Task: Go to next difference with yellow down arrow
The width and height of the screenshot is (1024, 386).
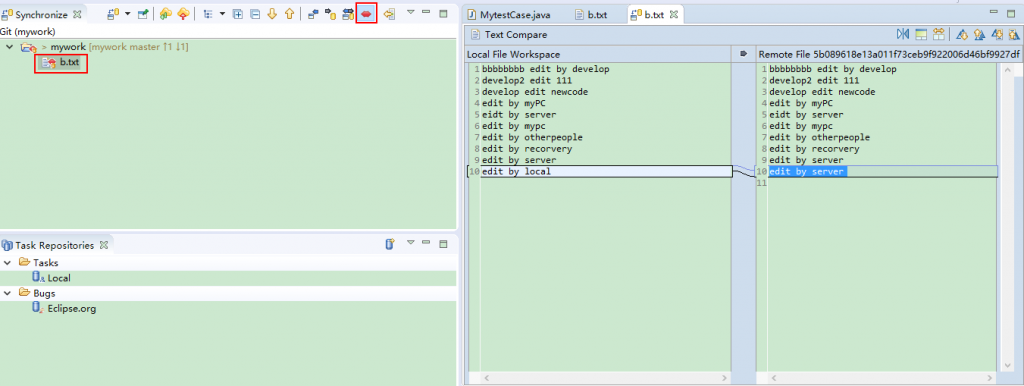Action: (272, 14)
